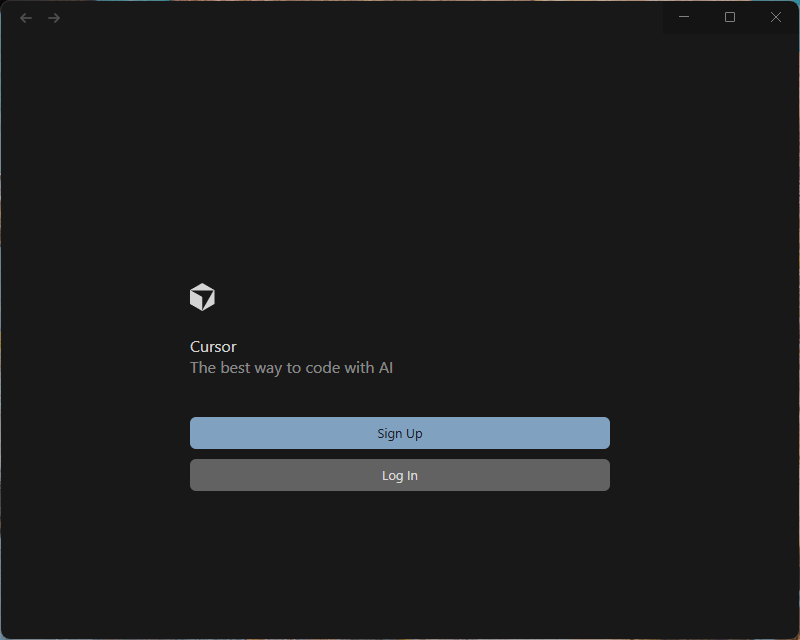Click the back arrow in title bar
The width and height of the screenshot is (800, 640).
26,18
